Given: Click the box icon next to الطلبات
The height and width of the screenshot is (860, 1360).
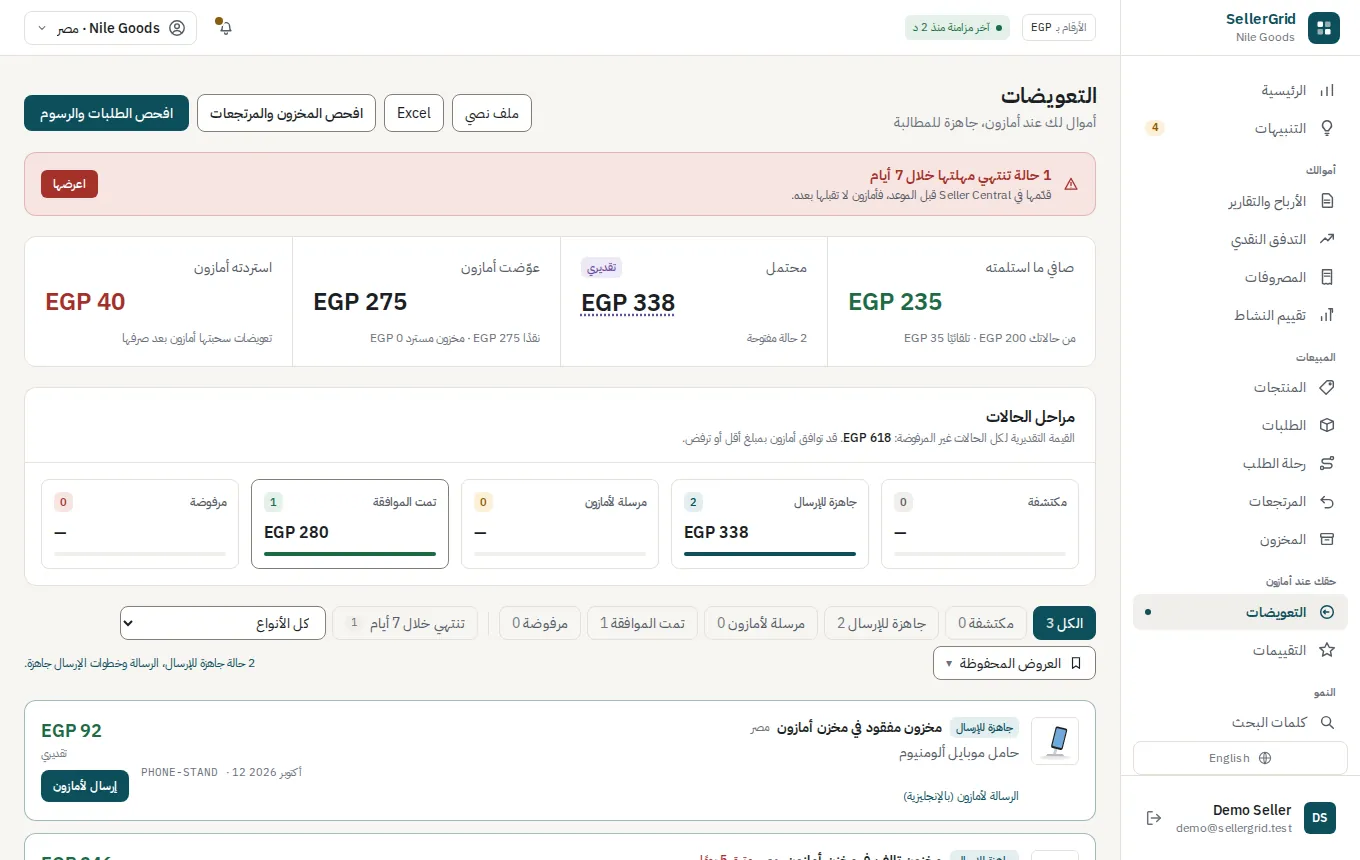Looking at the screenshot, I should 1327,426.
